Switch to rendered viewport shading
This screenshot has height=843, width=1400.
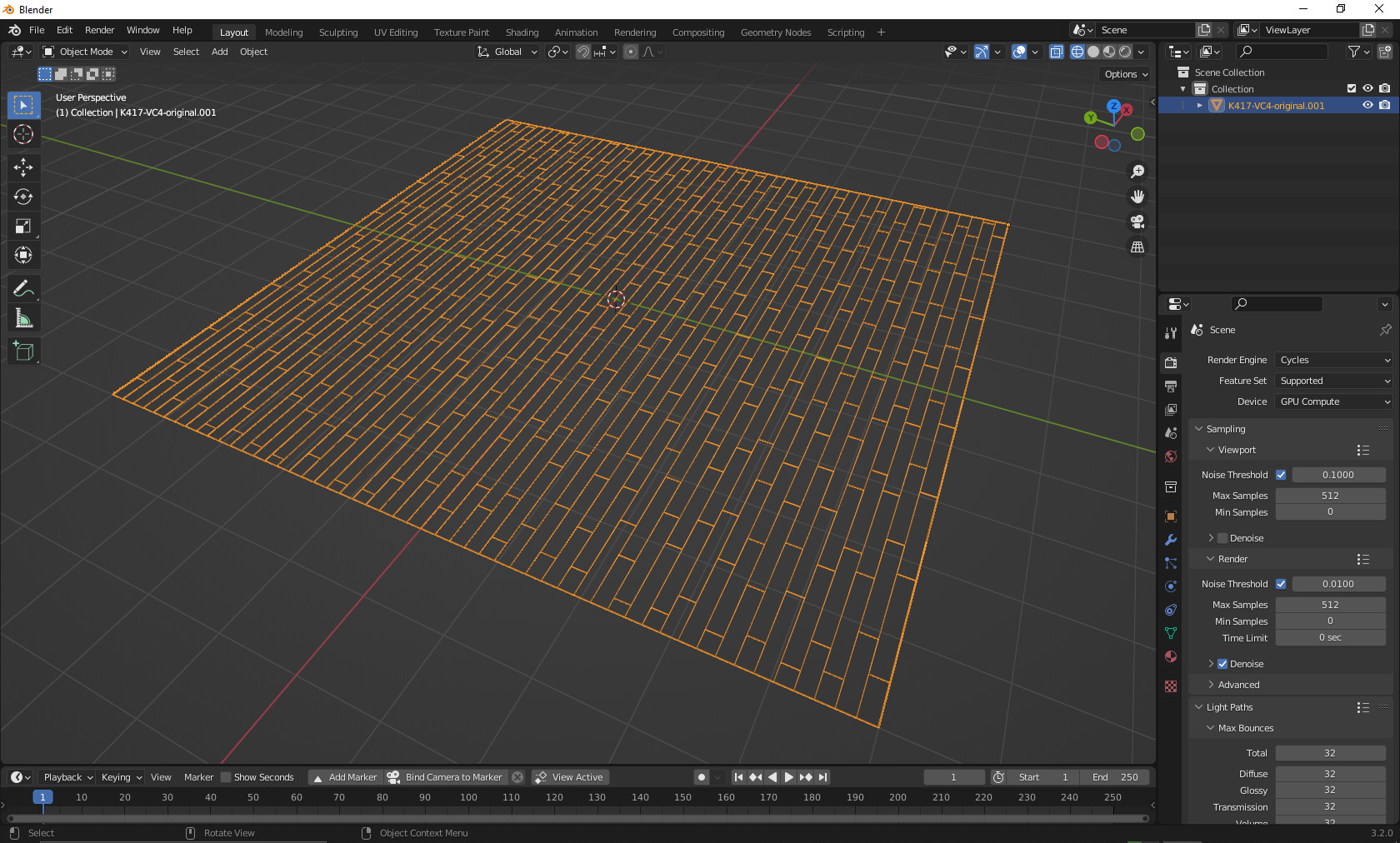click(1125, 52)
